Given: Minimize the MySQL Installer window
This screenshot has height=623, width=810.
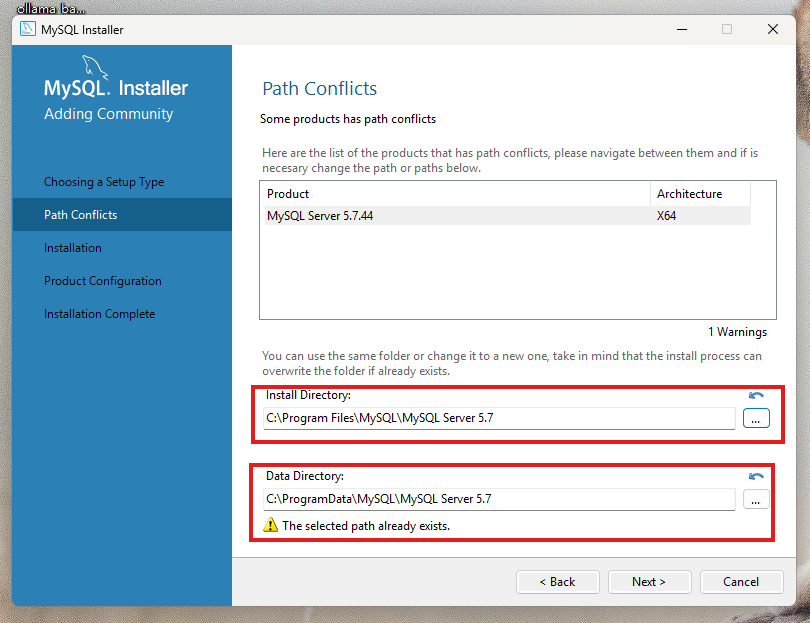Looking at the screenshot, I should [682, 29].
